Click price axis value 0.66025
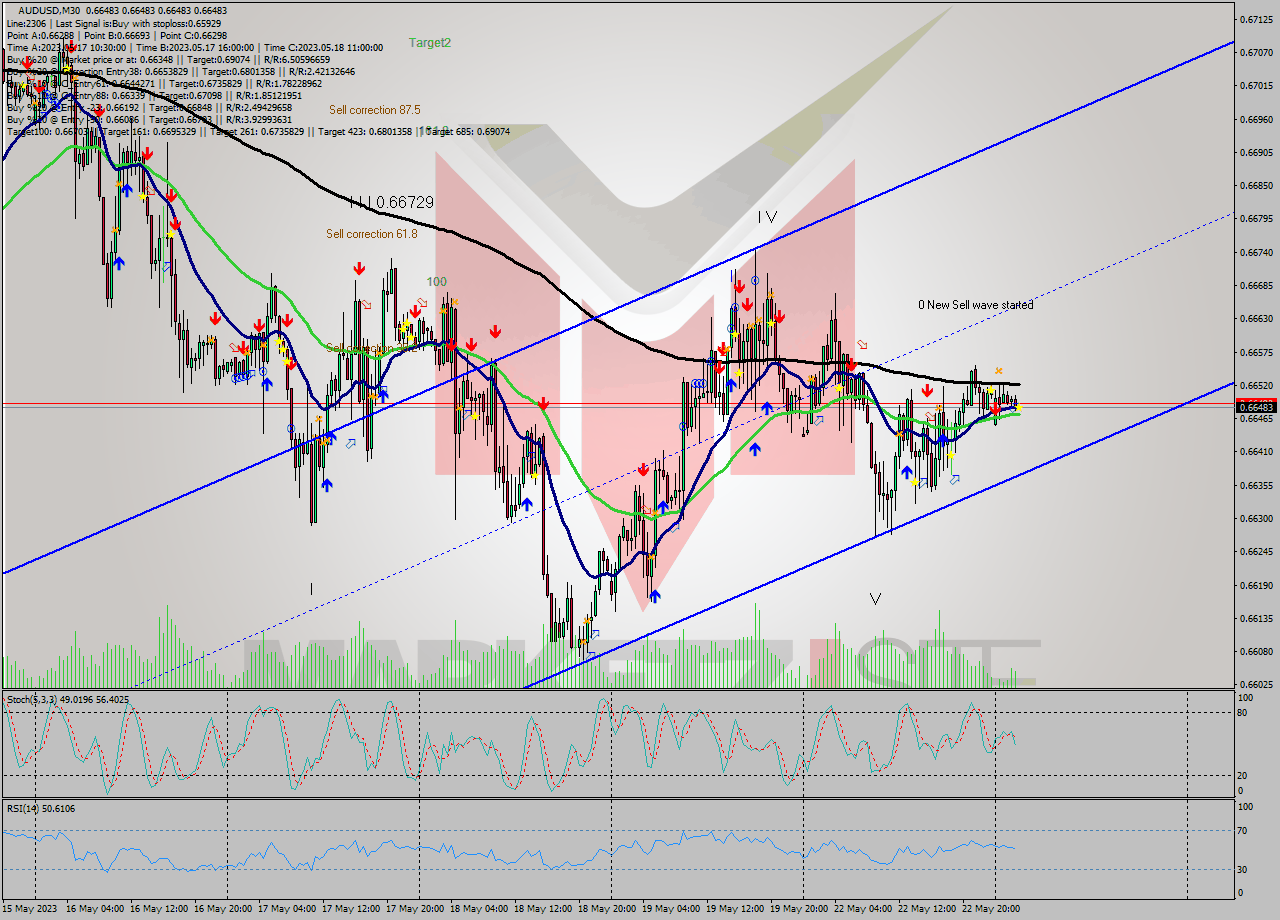 (1255, 685)
